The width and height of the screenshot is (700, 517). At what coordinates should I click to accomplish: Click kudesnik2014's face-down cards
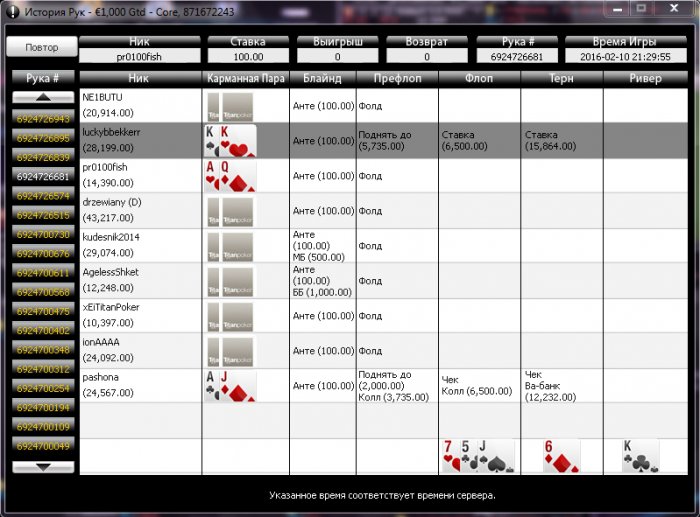[230, 246]
